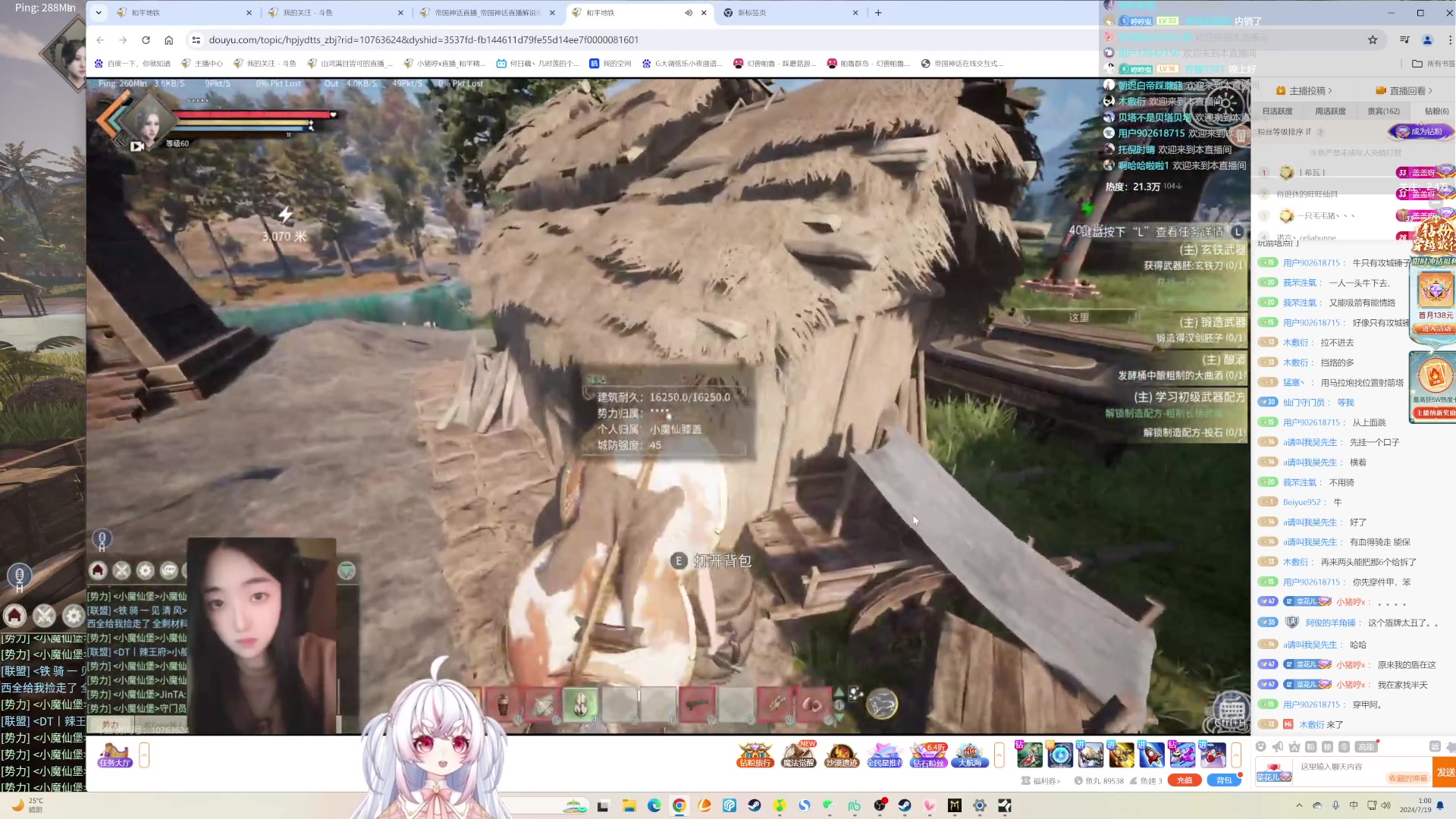Show hidden system tray icons
Screen dimensions: 1456x819
(x=1299, y=805)
